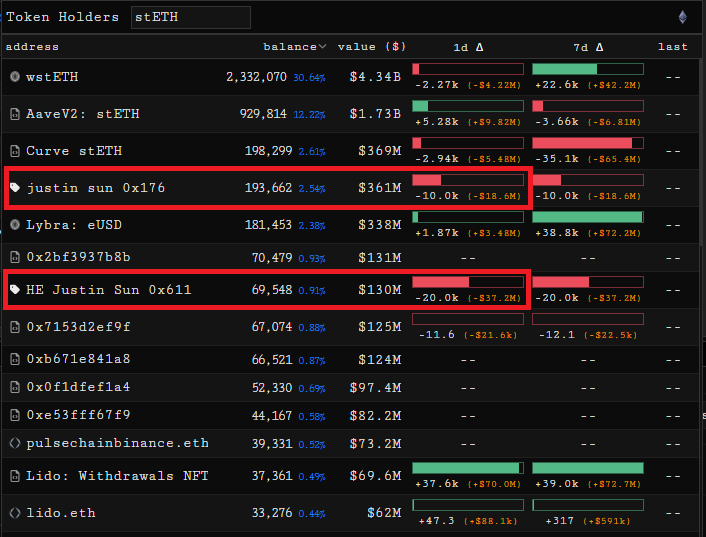Open the 0x7153d2ef9f holder address

pyautogui.click(x=78, y=326)
